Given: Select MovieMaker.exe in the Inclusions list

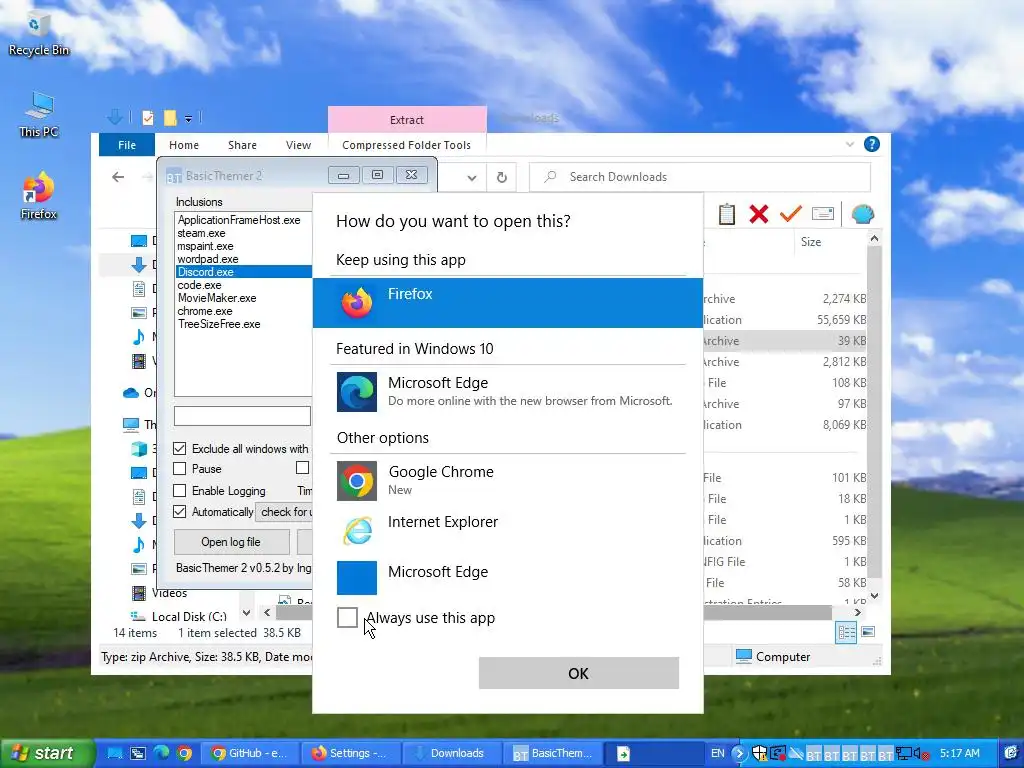Looking at the screenshot, I should 217,298.
